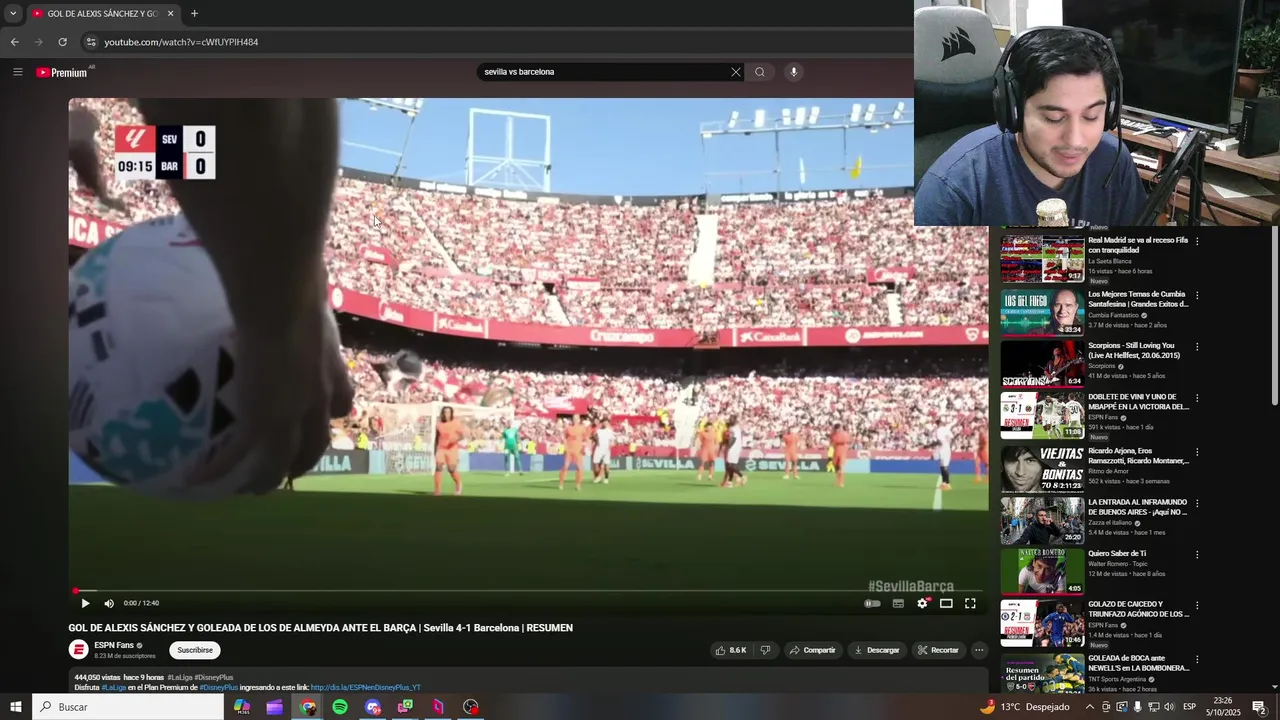Open the ESP input language selector

point(1190,707)
